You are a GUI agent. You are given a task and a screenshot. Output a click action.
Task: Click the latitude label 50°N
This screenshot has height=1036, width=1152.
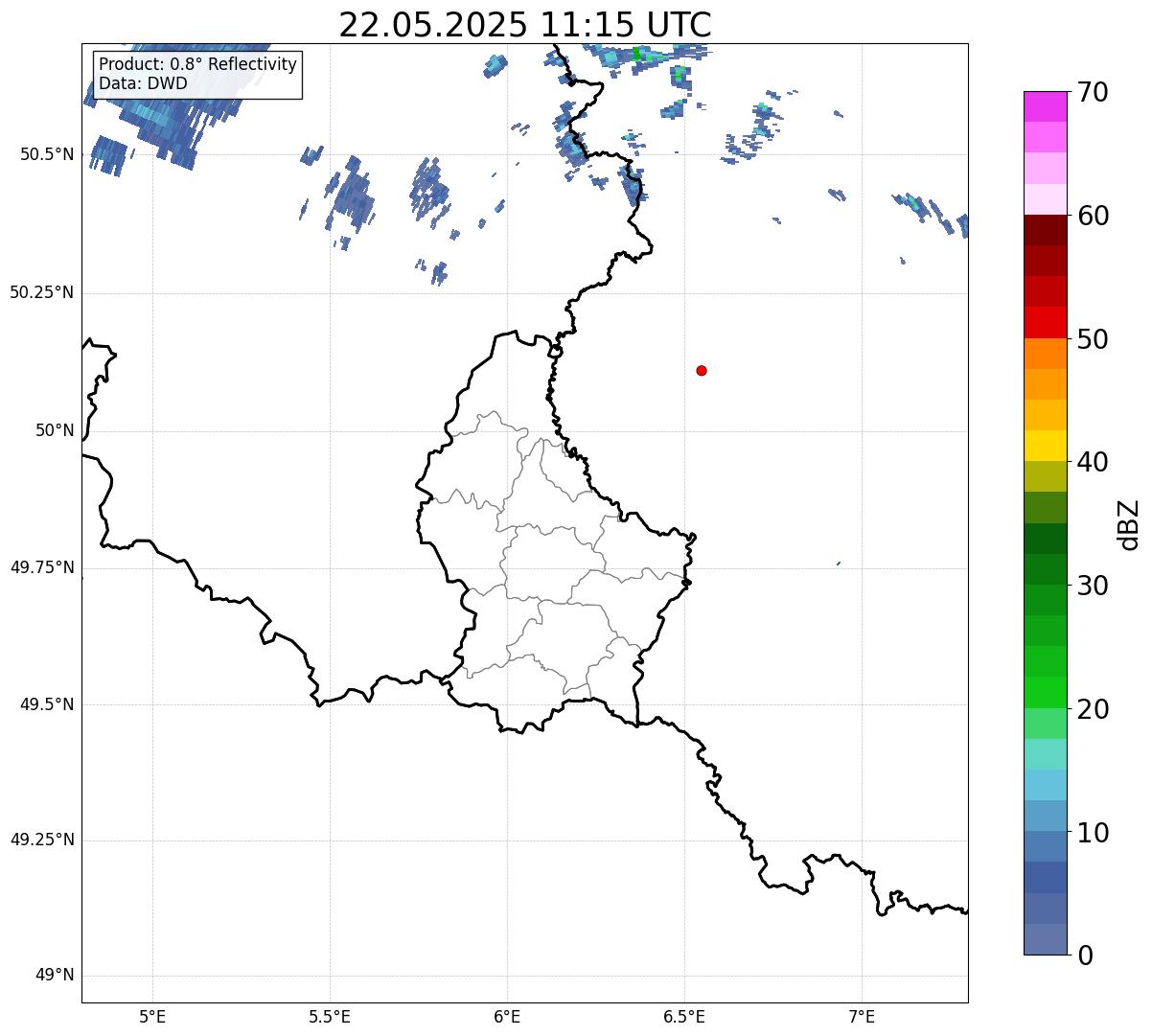click(55, 430)
